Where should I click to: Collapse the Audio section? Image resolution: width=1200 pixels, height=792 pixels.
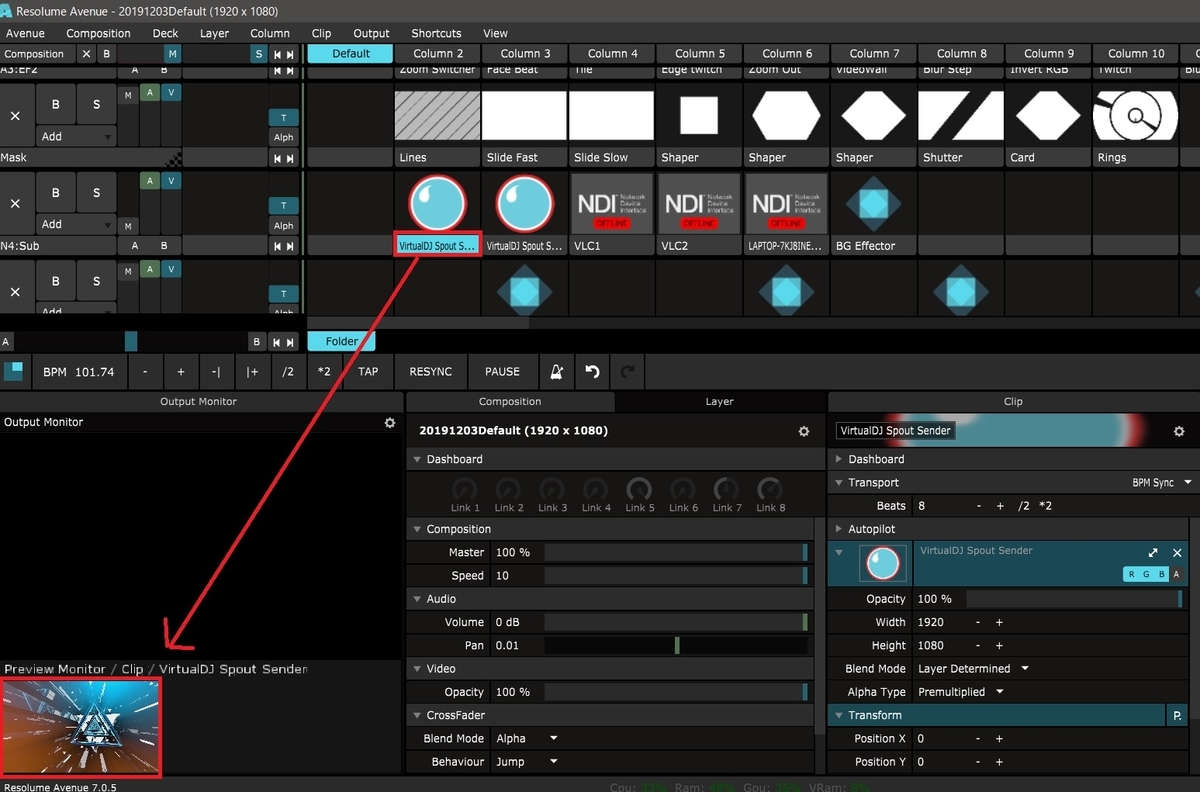coord(417,599)
